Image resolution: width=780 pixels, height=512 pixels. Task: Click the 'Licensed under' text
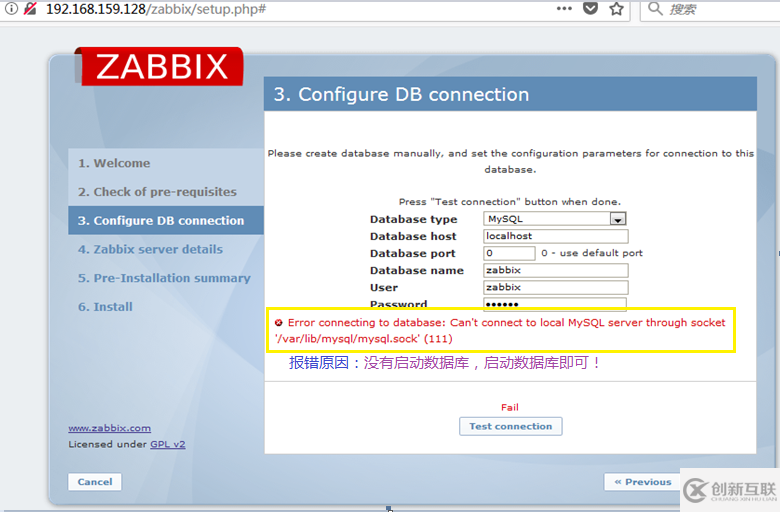108,444
